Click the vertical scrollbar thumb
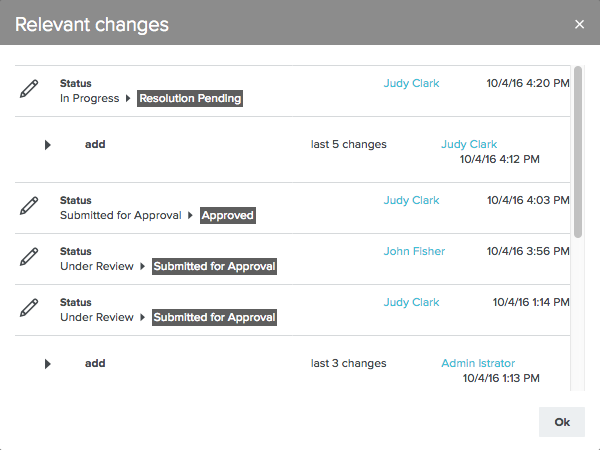Screen dimensions: 600x450 coord(578,152)
